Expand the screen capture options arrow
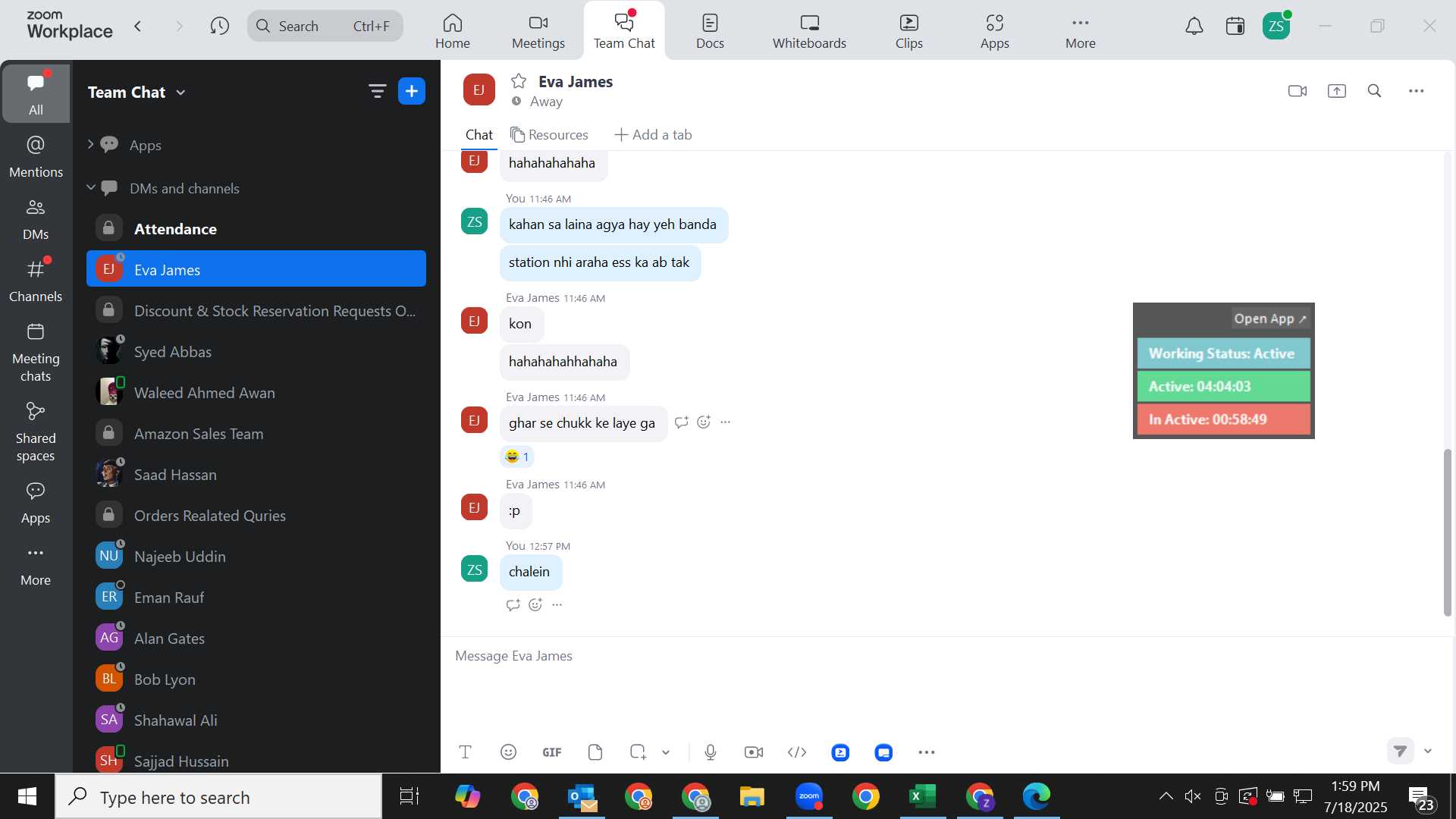This screenshot has height=819, width=1456. point(666,752)
